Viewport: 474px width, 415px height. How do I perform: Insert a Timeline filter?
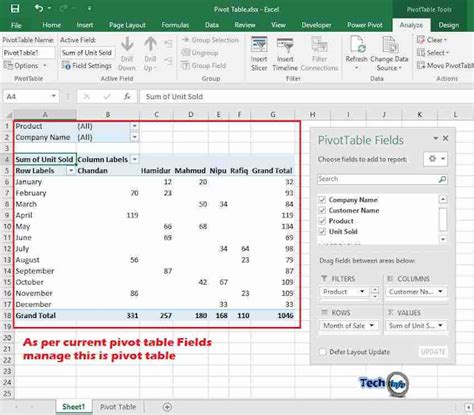click(x=285, y=53)
